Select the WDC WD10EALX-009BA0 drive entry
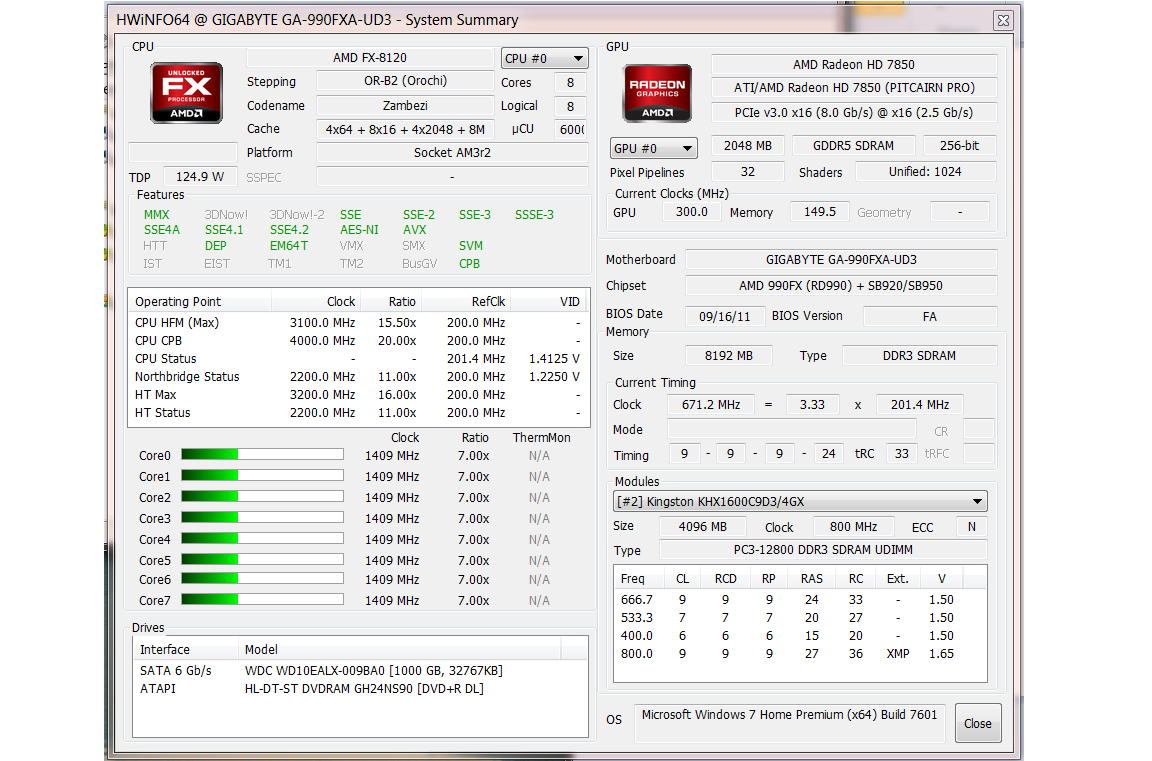Image resolution: width=1152 pixels, height=761 pixels. [360, 671]
